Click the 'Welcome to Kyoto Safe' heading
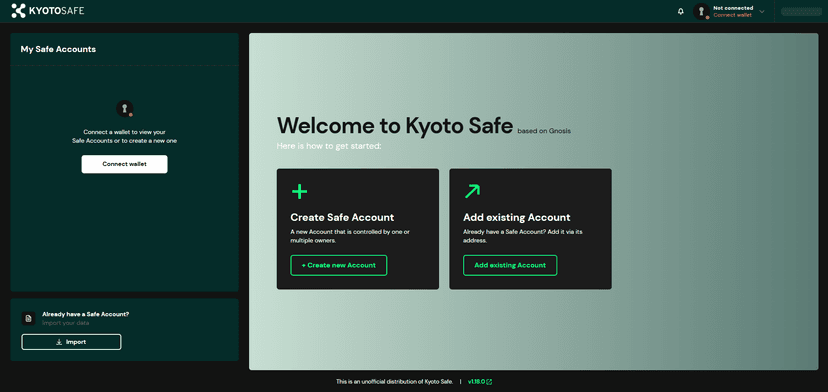Viewport: 828px width, 392px height. click(x=395, y=126)
